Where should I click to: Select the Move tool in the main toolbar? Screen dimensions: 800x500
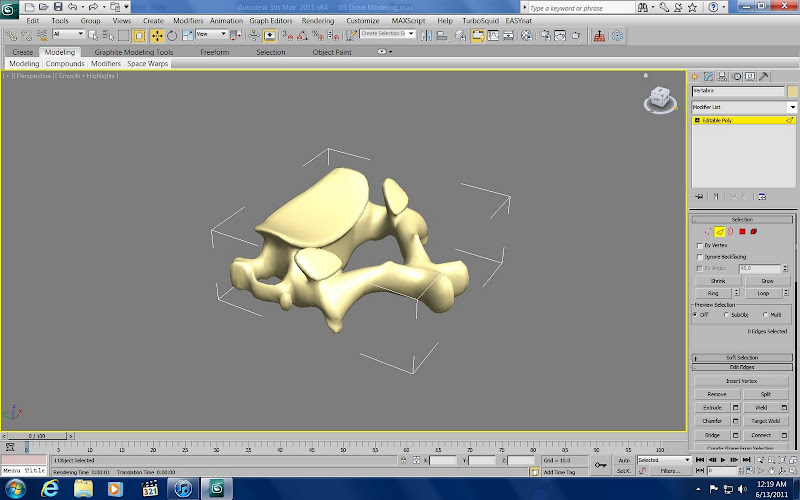(157, 35)
